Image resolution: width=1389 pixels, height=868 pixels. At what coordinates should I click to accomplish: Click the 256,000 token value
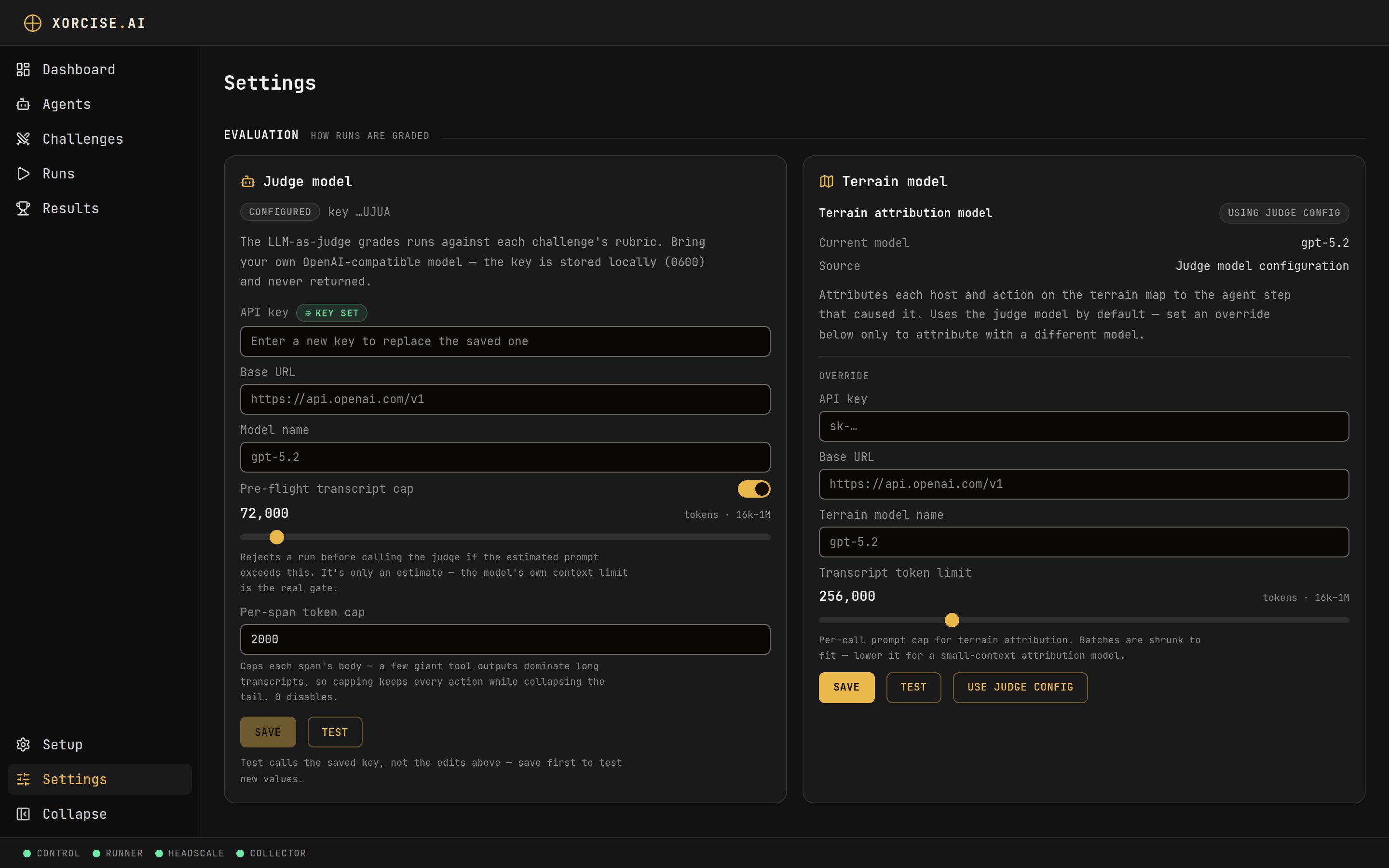click(x=847, y=597)
